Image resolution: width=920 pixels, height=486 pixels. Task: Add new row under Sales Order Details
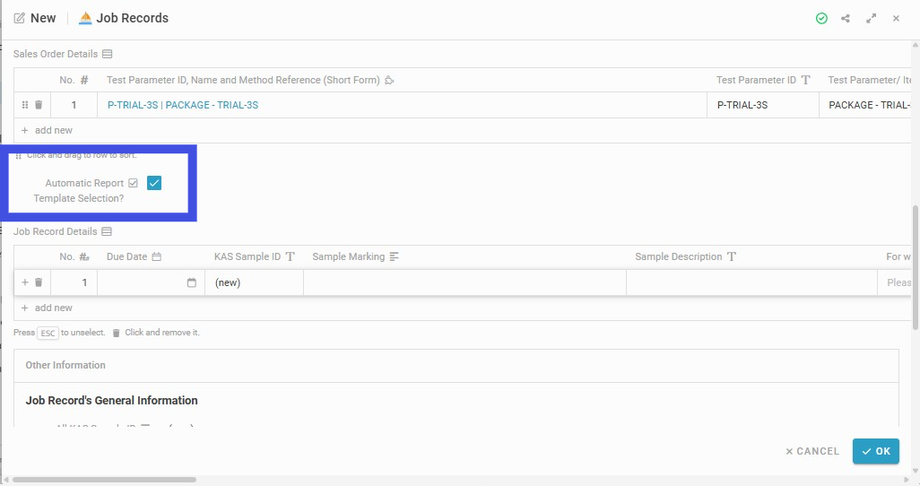pyautogui.click(x=47, y=130)
